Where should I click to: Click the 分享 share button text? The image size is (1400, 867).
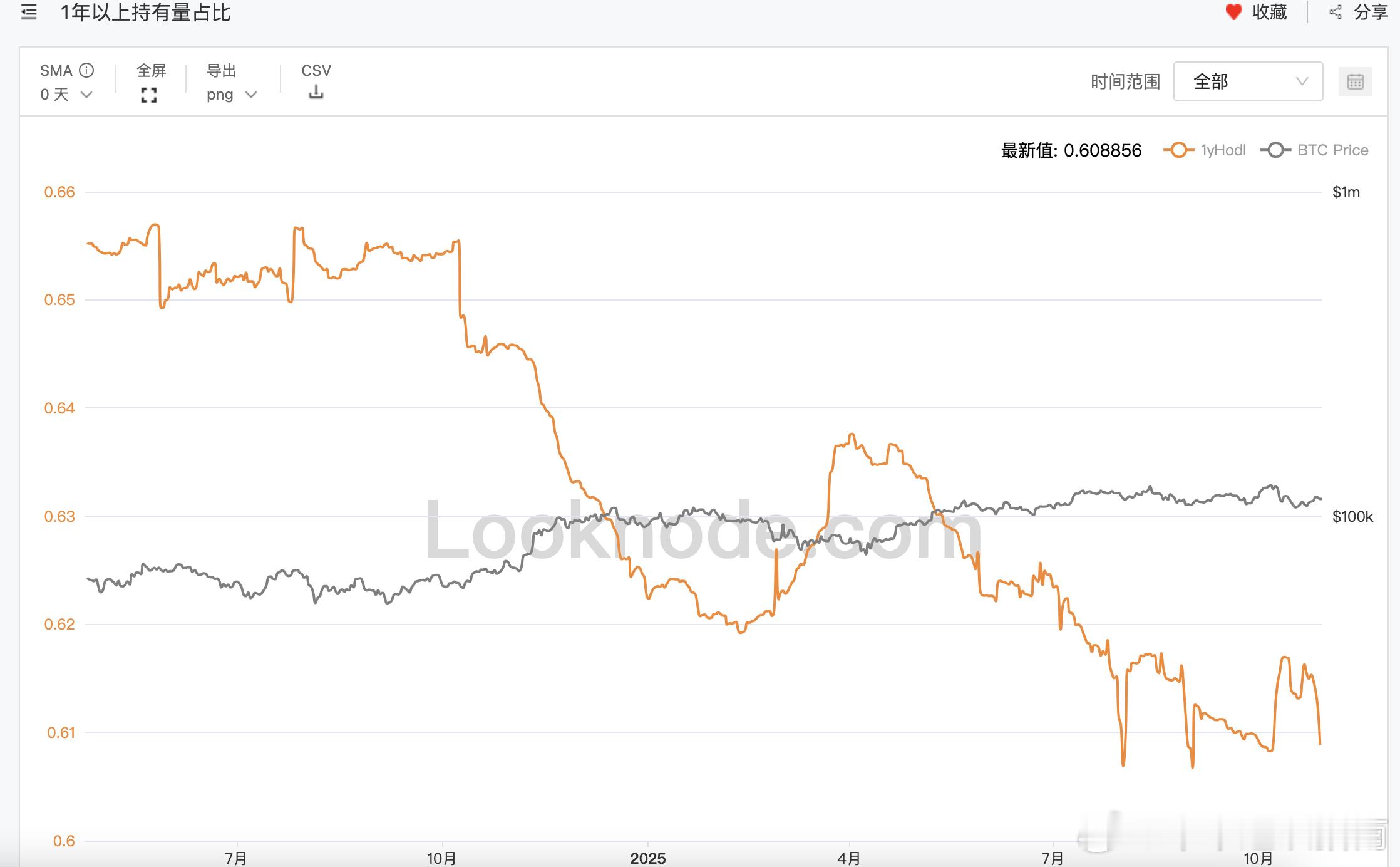tap(1371, 12)
